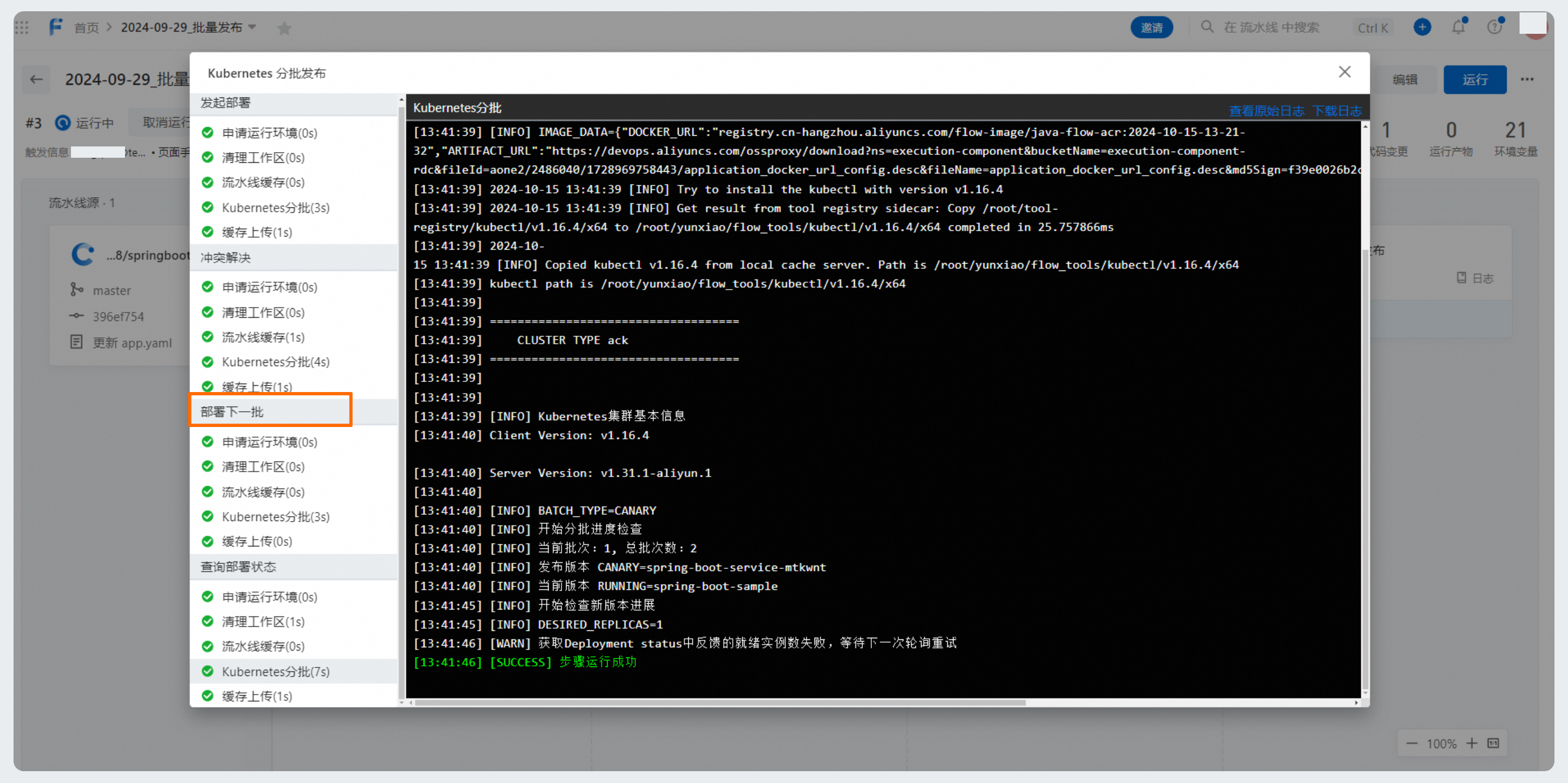Select Kubernetes分批(3s) under 发起部署

pos(294,208)
